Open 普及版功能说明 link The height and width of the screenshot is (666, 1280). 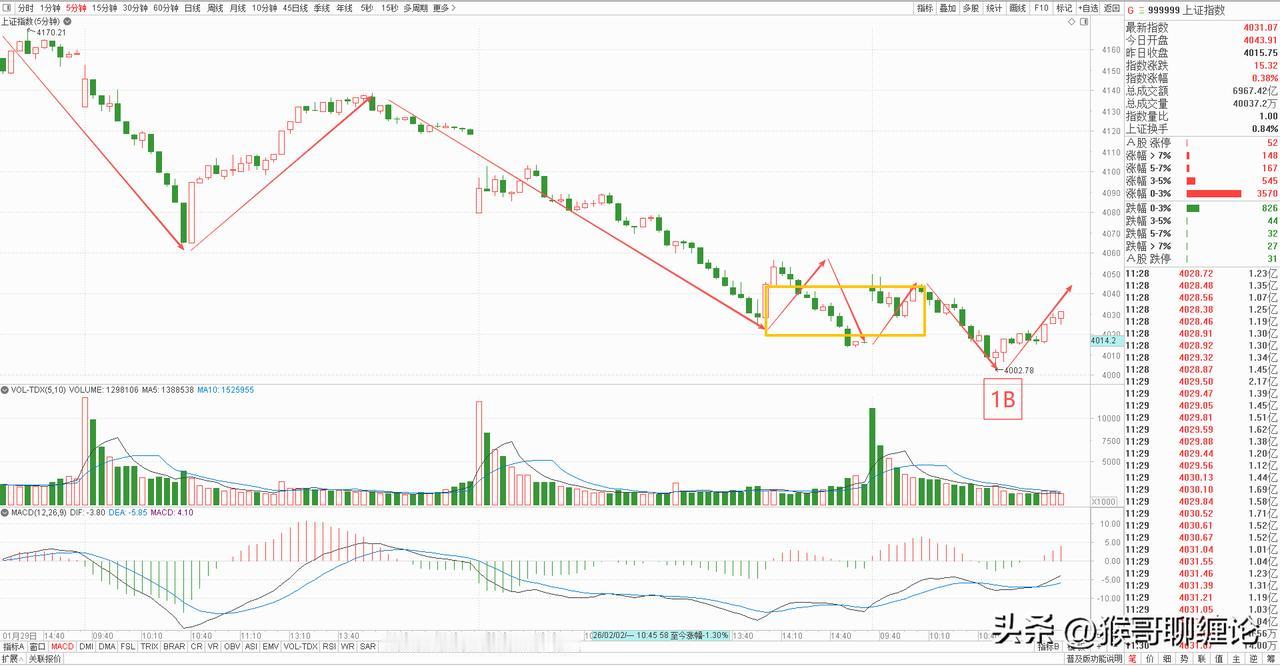(x=1095, y=659)
